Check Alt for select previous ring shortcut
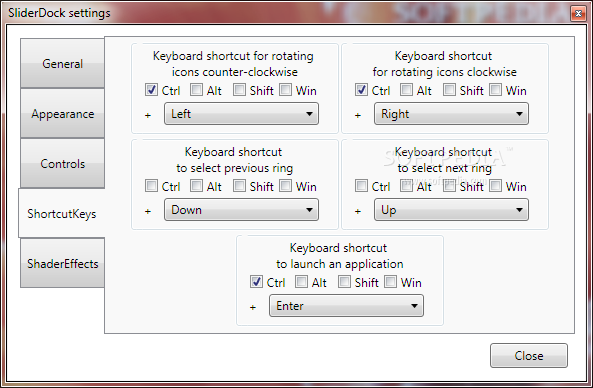 196,186
